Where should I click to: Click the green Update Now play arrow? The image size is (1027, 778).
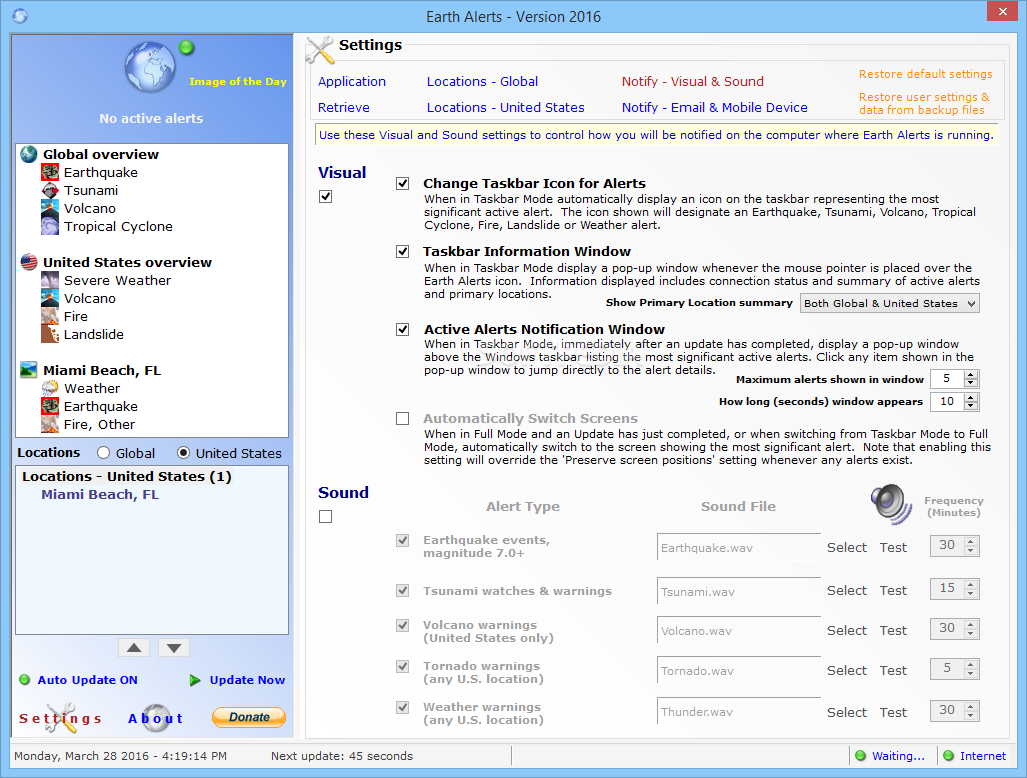point(195,680)
